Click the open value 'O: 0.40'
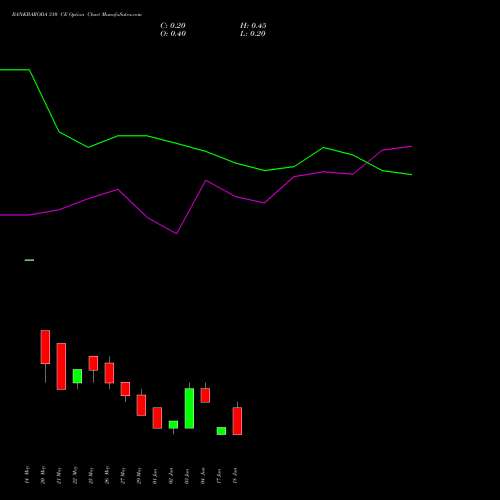The width and height of the screenshot is (500, 500). 173,34
